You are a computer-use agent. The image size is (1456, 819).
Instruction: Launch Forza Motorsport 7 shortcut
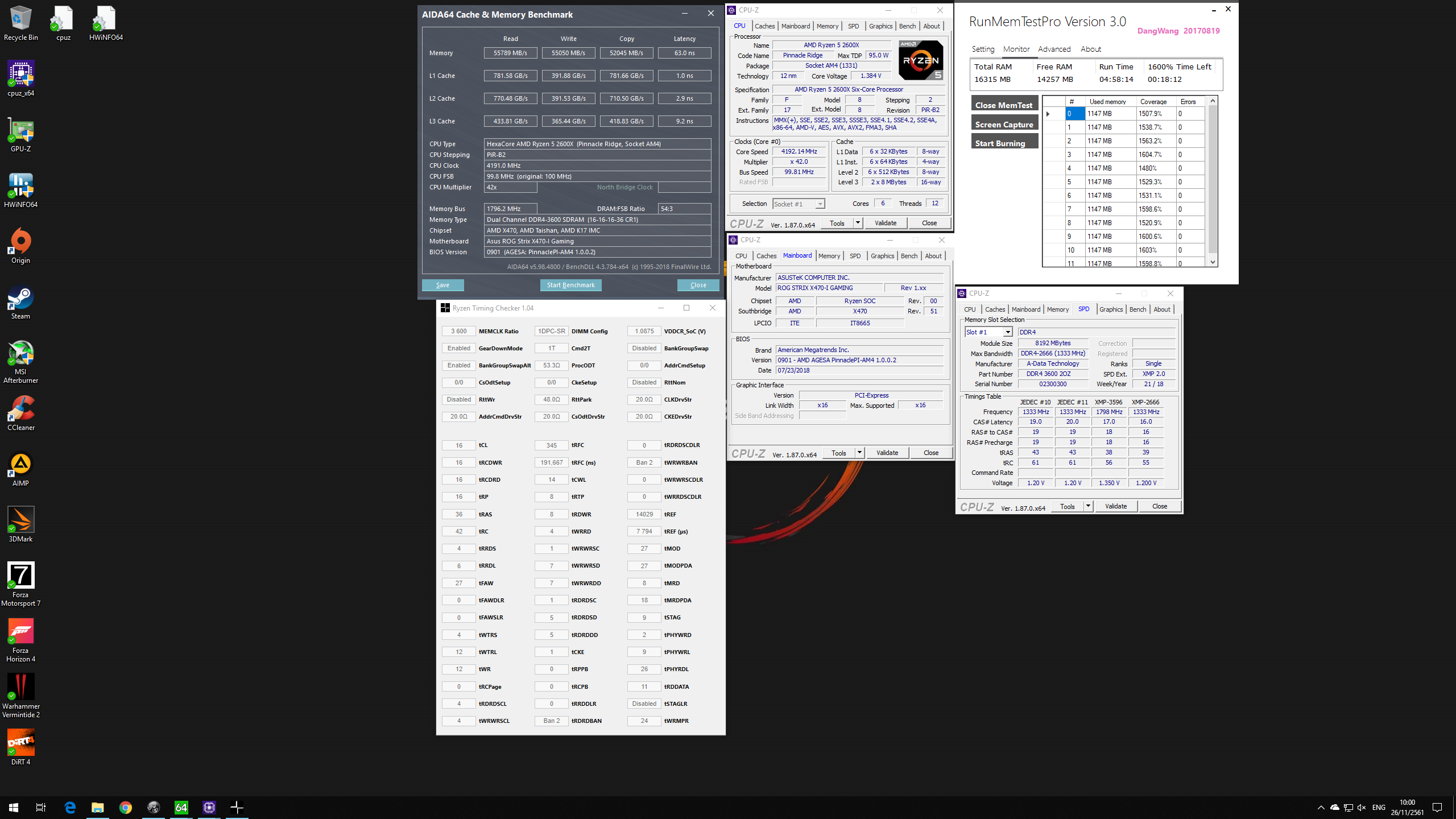[20, 584]
